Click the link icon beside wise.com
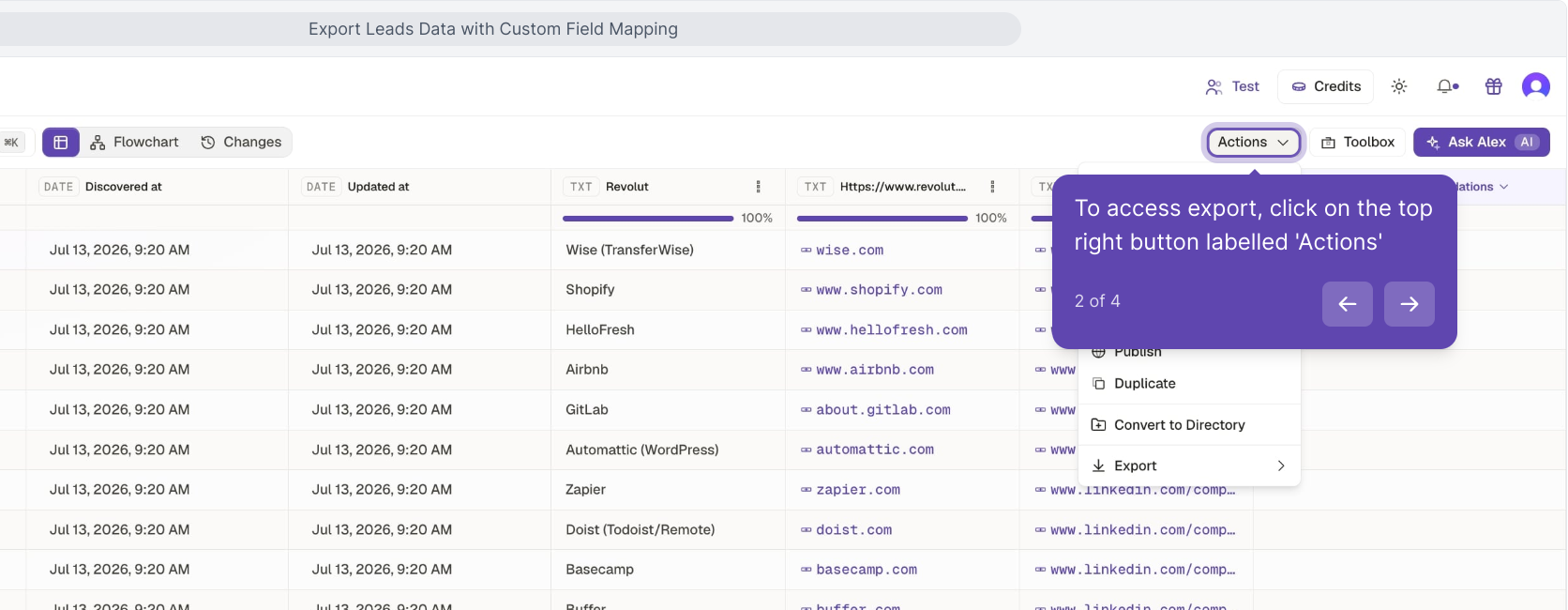The image size is (1568, 610). coord(806,251)
